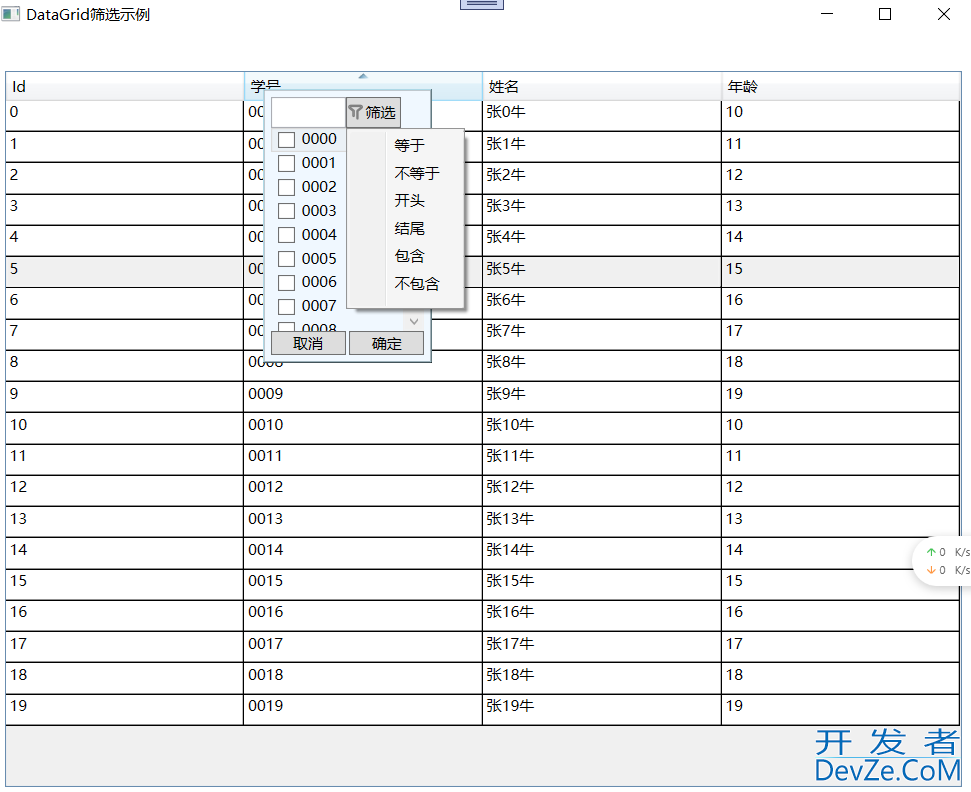Select the 学号 cell 0010
Image resolution: width=971 pixels, height=792 pixels.
point(363,429)
